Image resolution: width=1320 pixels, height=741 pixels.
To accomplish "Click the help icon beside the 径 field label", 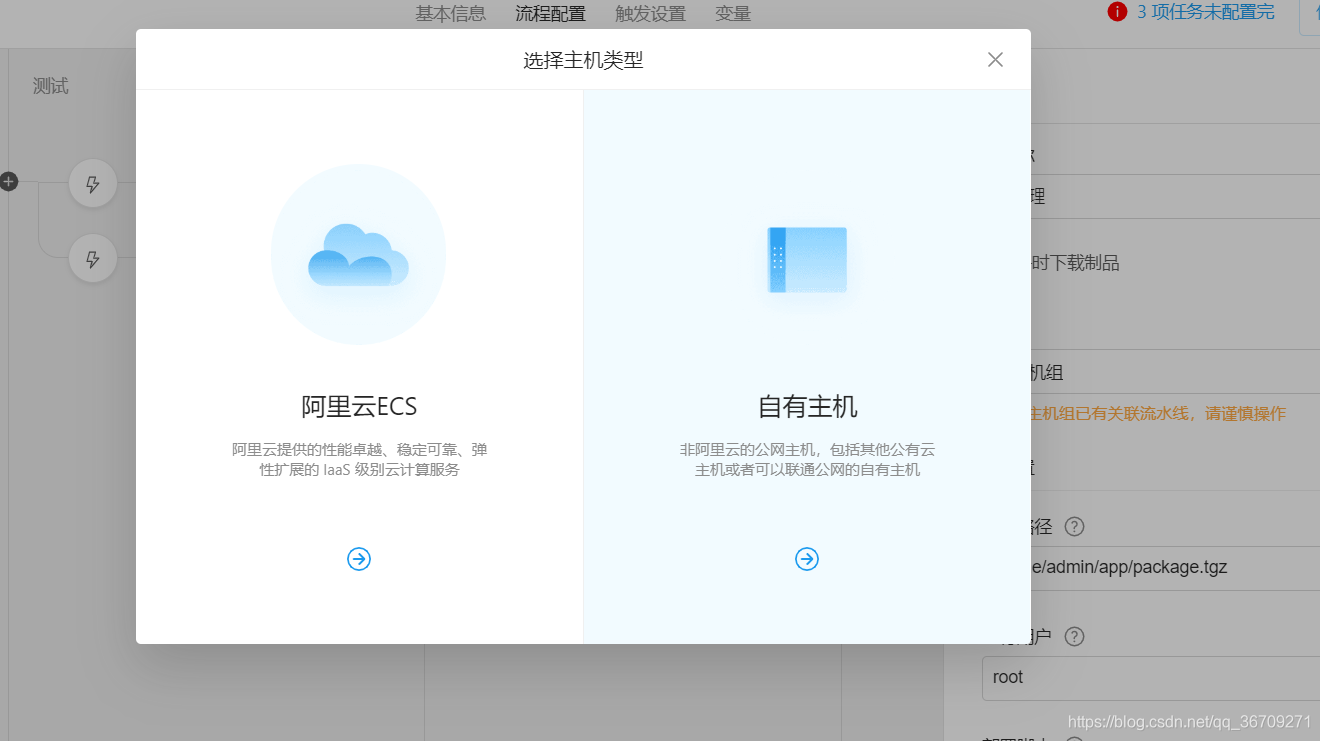I will (1074, 527).
